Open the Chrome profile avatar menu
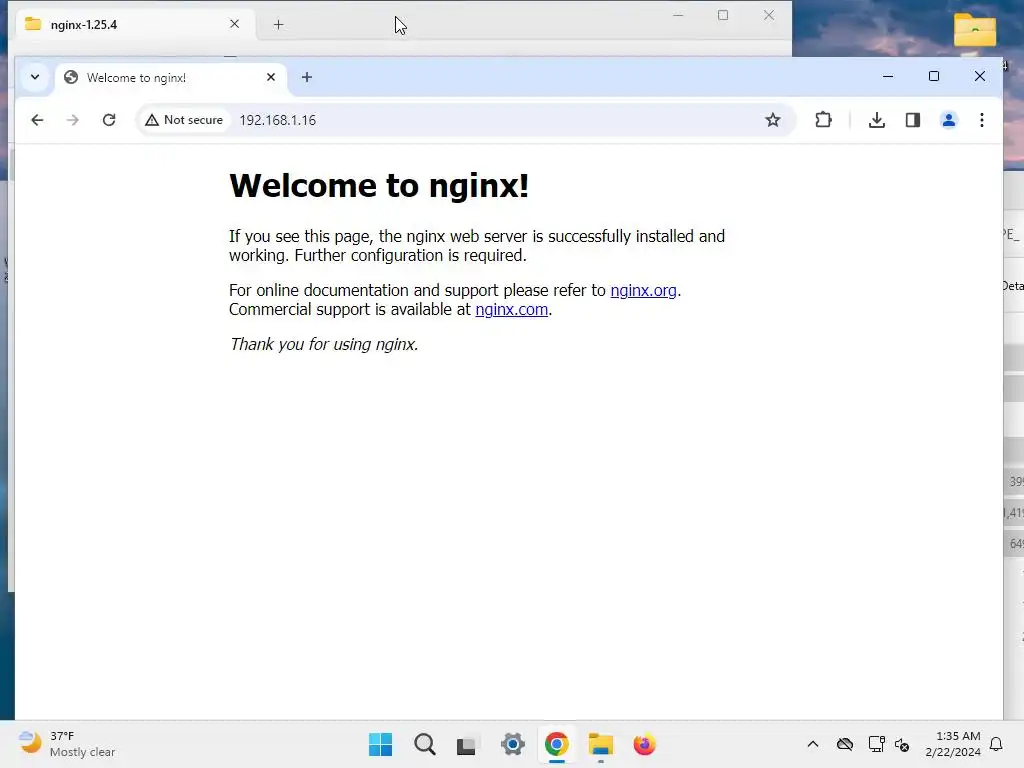The width and height of the screenshot is (1024, 768). [x=949, y=120]
